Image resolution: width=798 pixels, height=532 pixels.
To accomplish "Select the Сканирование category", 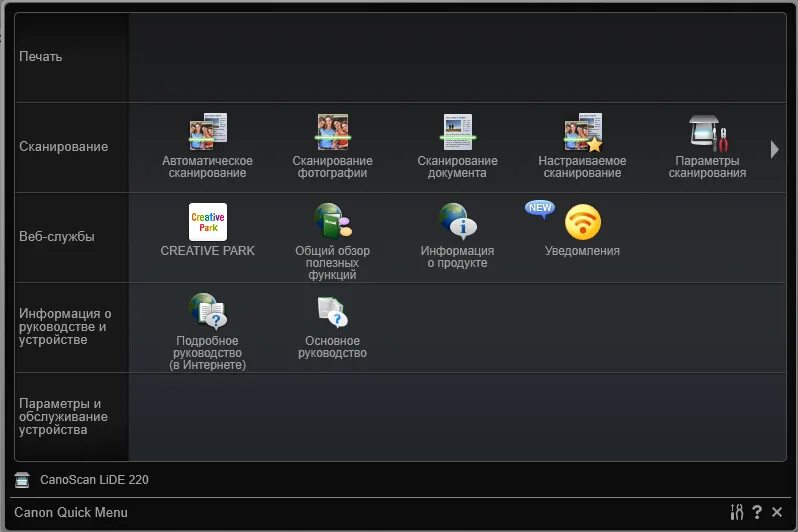I will click(71, 147).
